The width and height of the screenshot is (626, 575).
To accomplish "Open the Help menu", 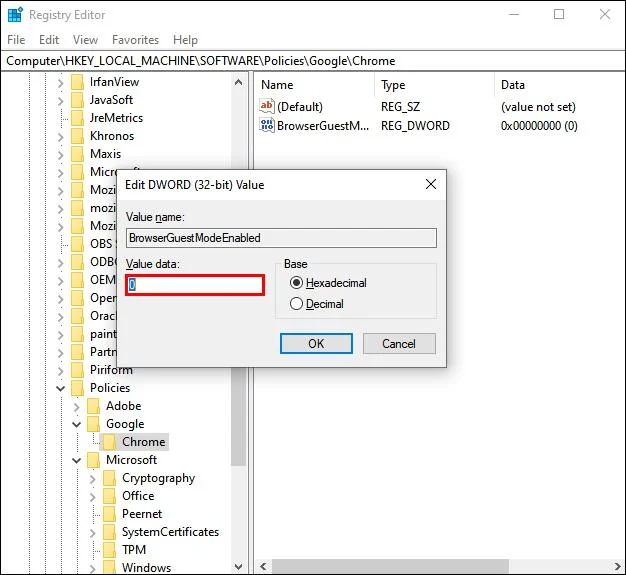I will click(185, 40).
